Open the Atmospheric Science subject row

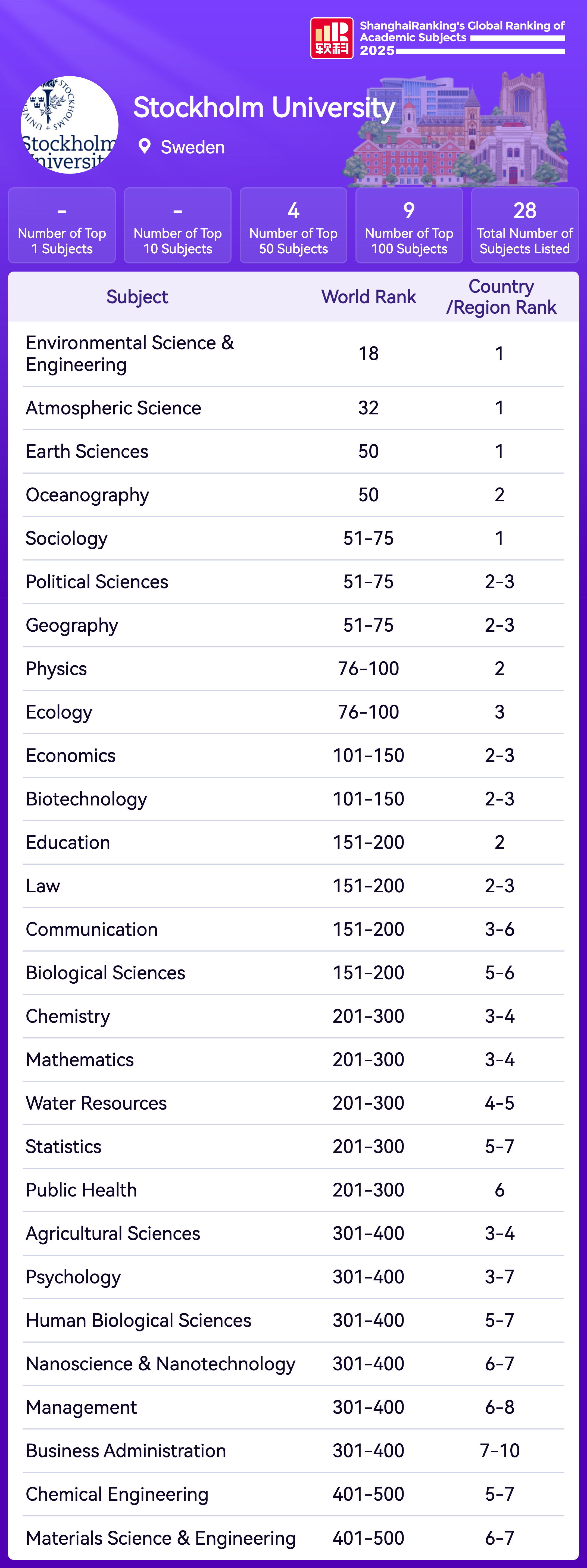113,408
